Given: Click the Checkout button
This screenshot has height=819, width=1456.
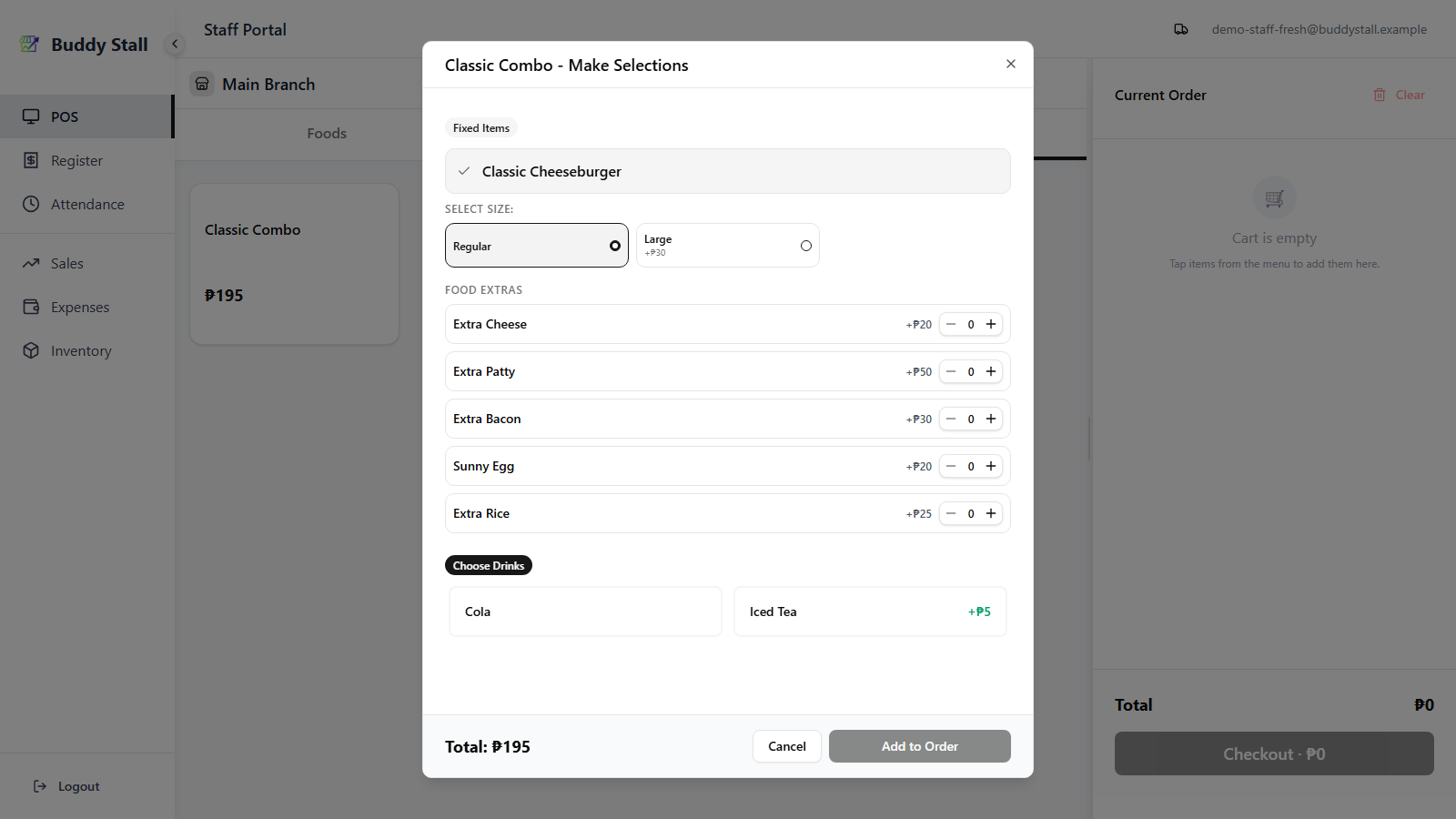Looking at the screenshot, I should [1274, 753].
